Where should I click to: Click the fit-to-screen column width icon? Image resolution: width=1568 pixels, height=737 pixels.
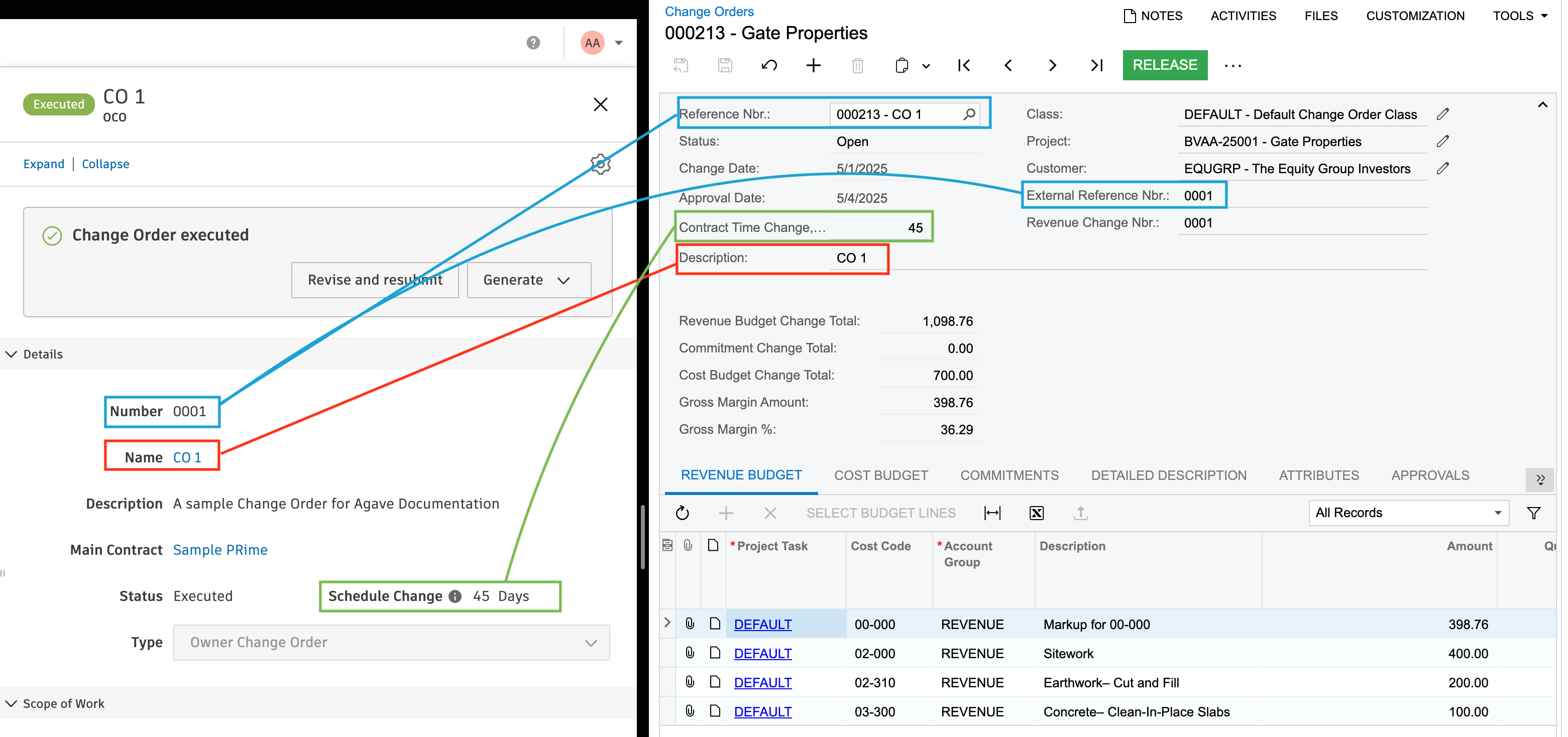pos(992,513)
